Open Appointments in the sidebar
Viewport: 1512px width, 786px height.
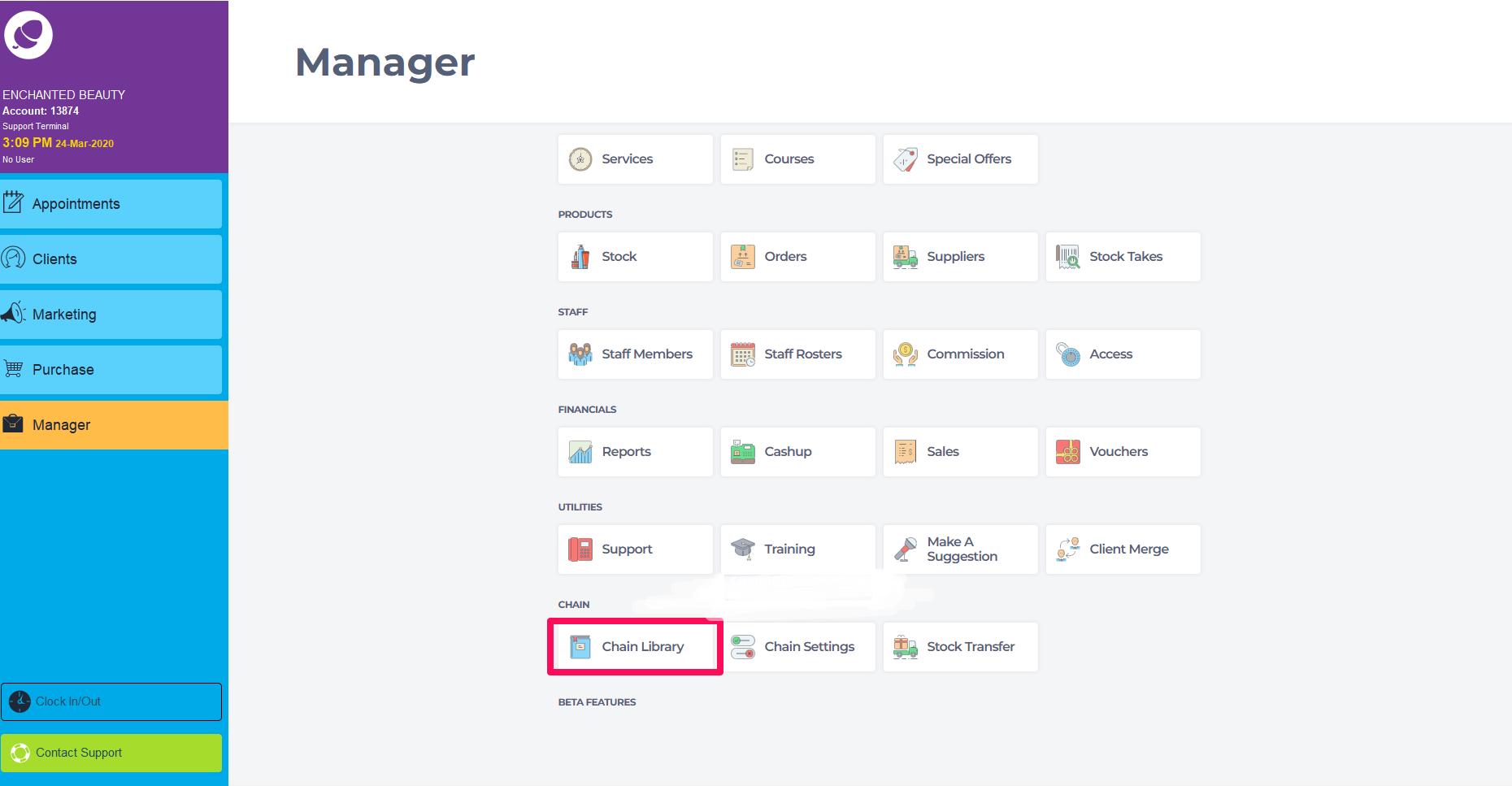point(111,204)
